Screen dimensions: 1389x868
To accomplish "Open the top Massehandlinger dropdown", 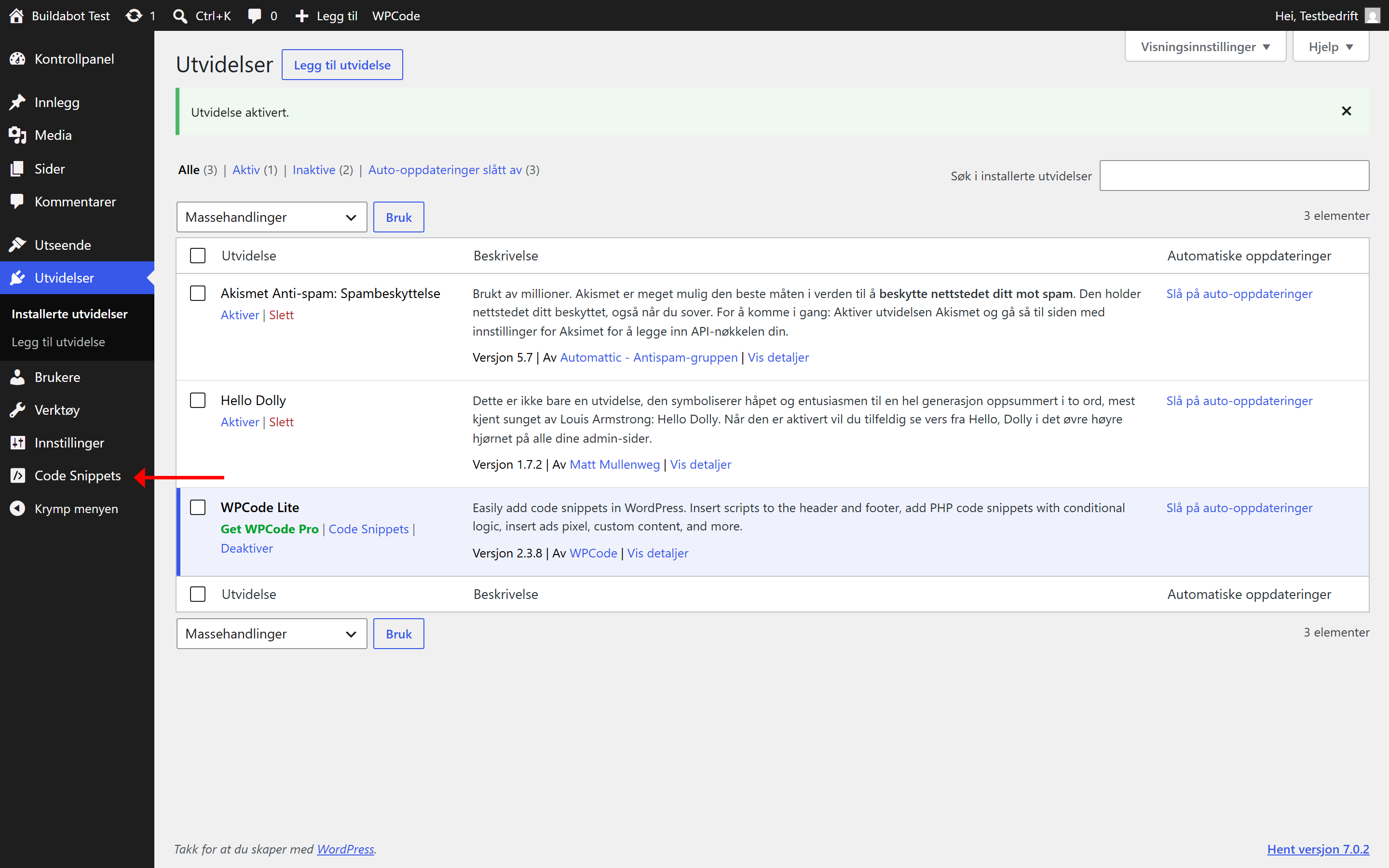I will coord(272,217).
